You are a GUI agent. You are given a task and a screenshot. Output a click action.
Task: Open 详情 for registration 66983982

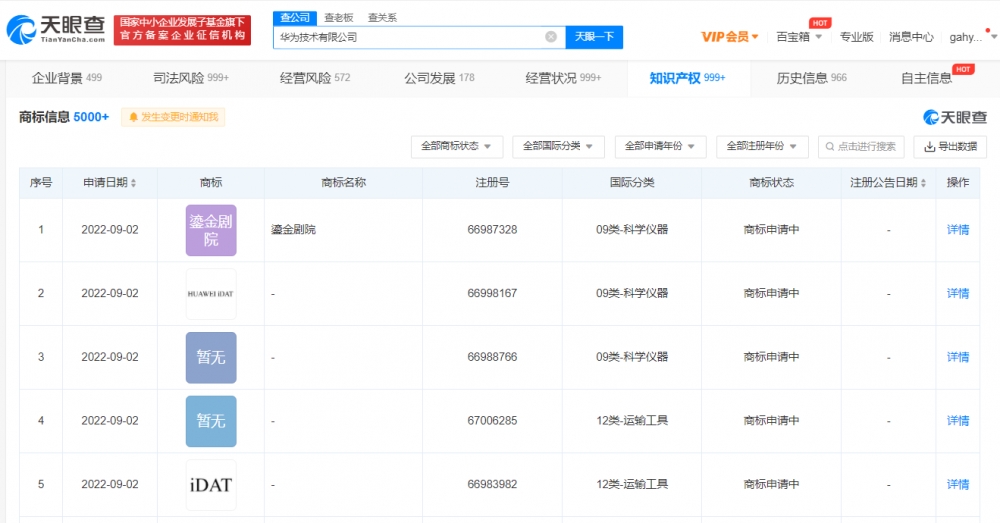point(958,485)
